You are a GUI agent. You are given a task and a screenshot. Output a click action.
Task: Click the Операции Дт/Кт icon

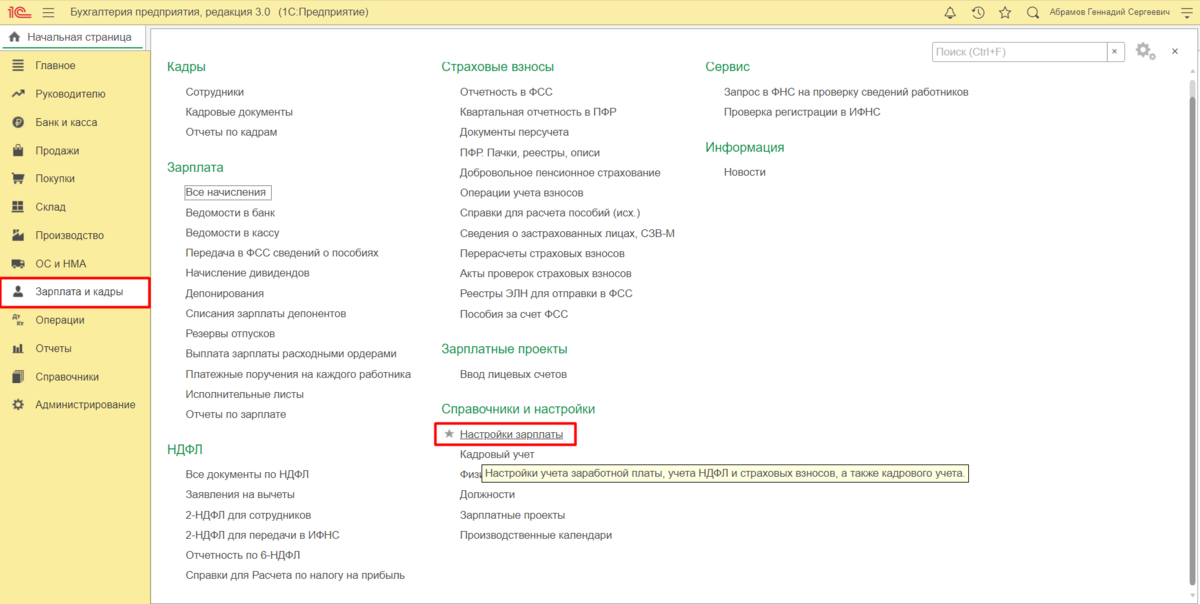click(x=17, y=320)
